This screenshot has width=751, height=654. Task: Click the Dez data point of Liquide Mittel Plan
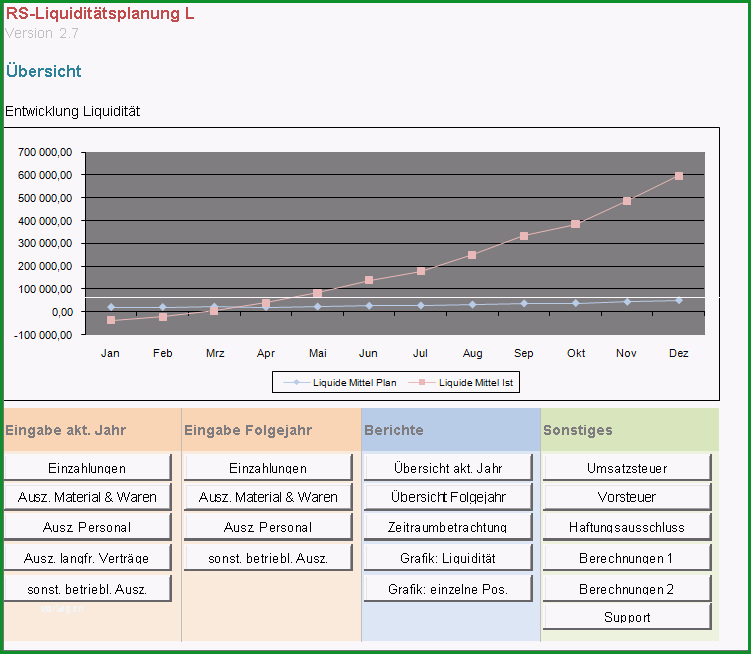pos(679,300)
